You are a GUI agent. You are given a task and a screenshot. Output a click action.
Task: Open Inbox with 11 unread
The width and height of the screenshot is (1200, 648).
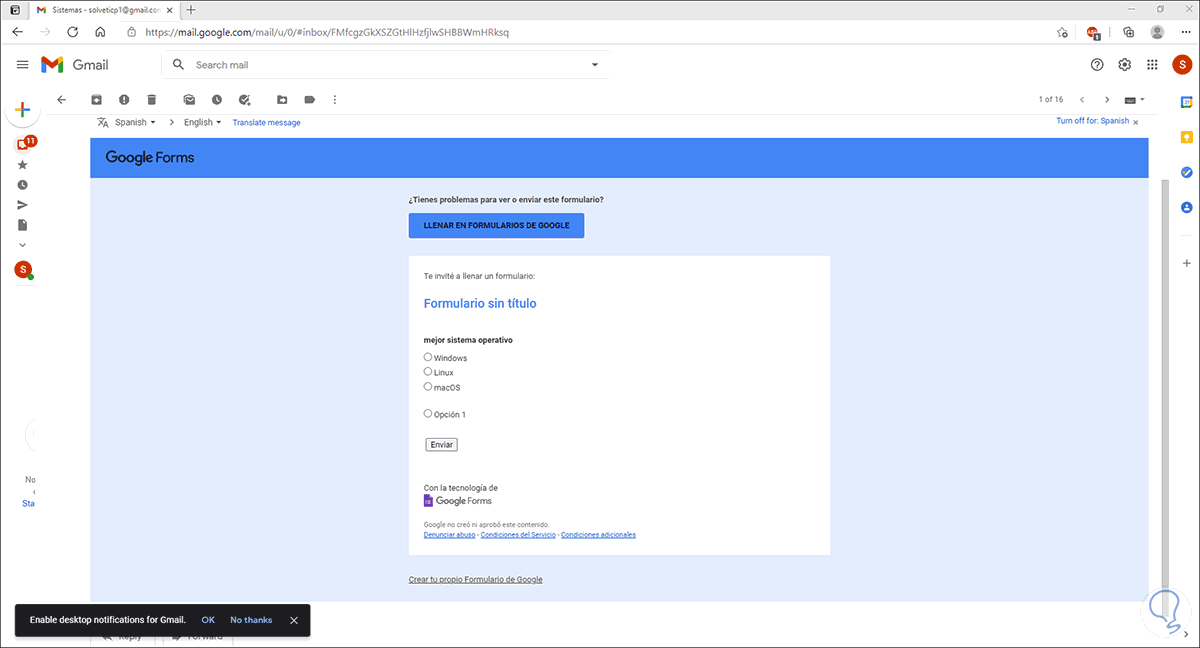click(24, 143)
